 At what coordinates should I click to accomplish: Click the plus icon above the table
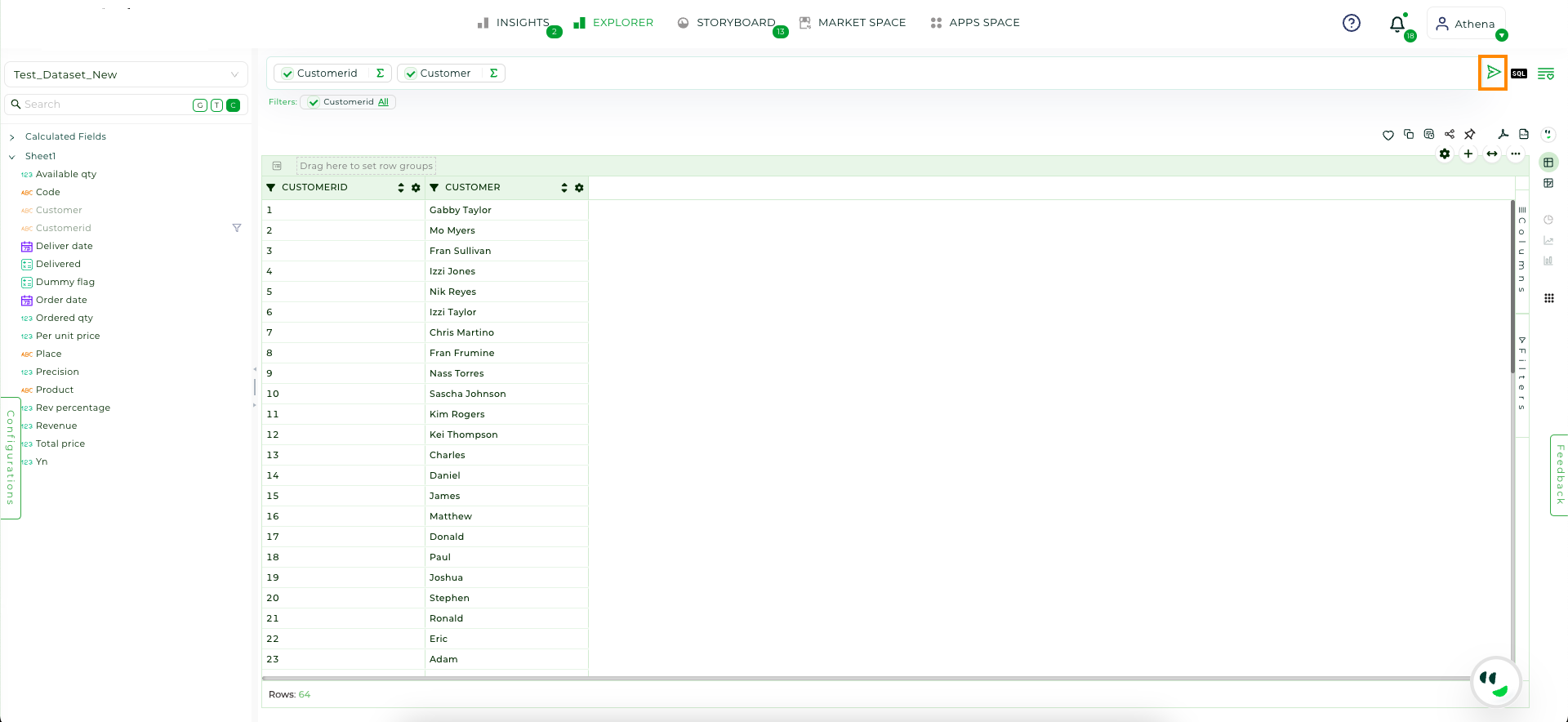pos(1468,154)
